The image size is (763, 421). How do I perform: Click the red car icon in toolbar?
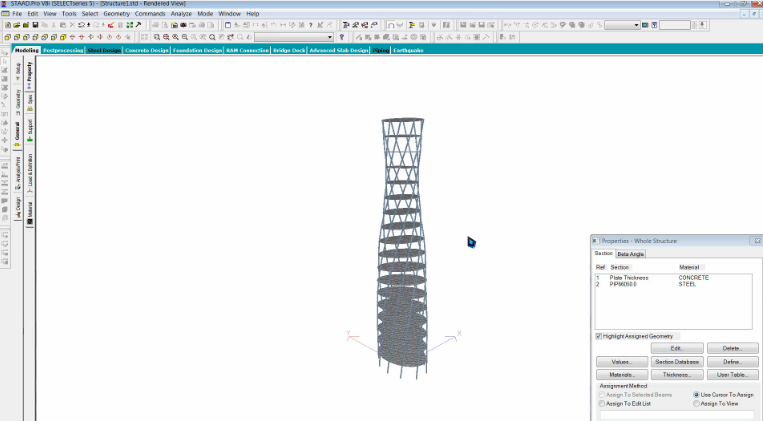click(183, 25)
